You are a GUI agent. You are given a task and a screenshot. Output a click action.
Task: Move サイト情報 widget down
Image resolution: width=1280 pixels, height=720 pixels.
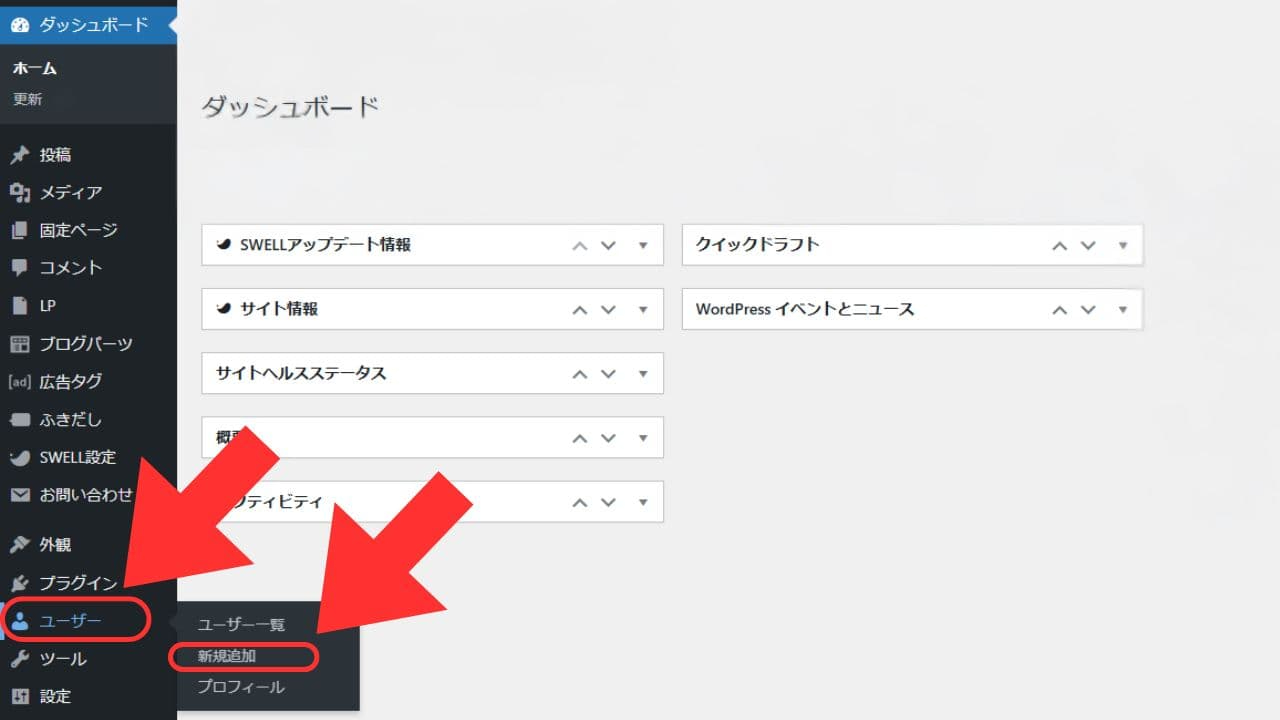coord(608,310)
